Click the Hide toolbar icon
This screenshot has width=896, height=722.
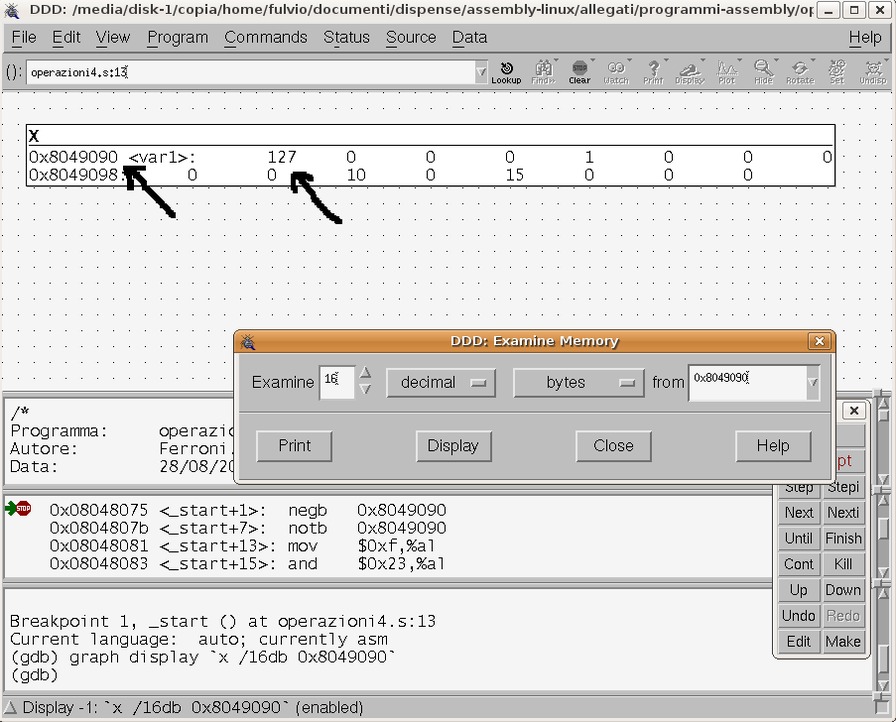[763, 73]
